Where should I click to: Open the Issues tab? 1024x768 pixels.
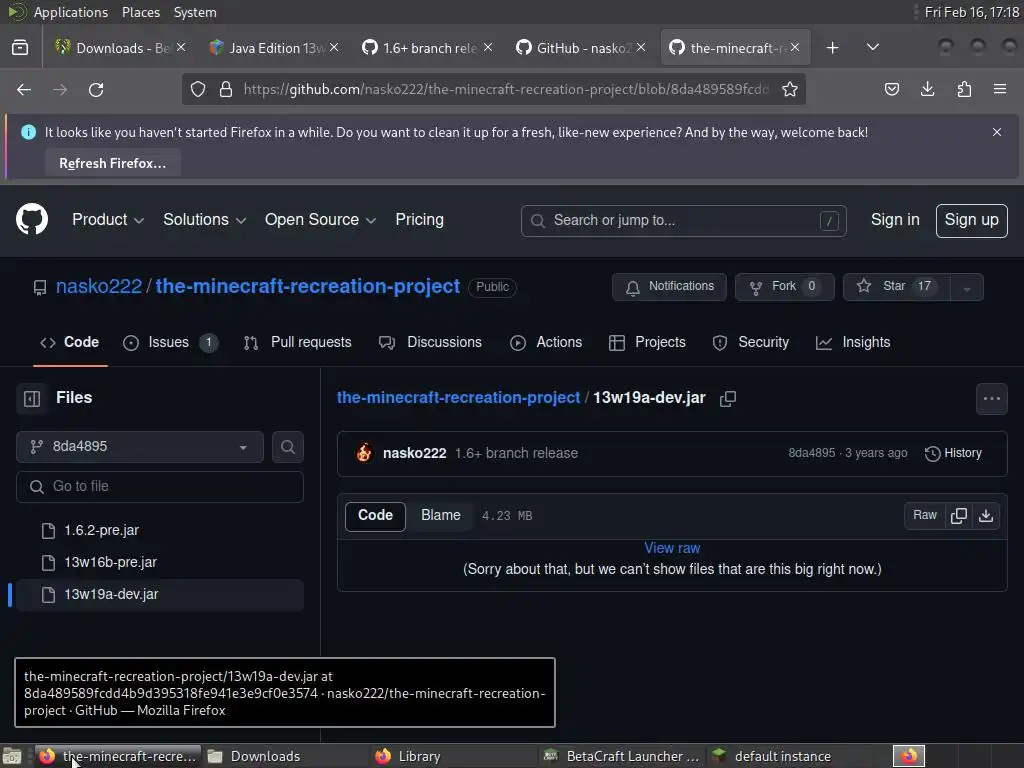point(170,342)
